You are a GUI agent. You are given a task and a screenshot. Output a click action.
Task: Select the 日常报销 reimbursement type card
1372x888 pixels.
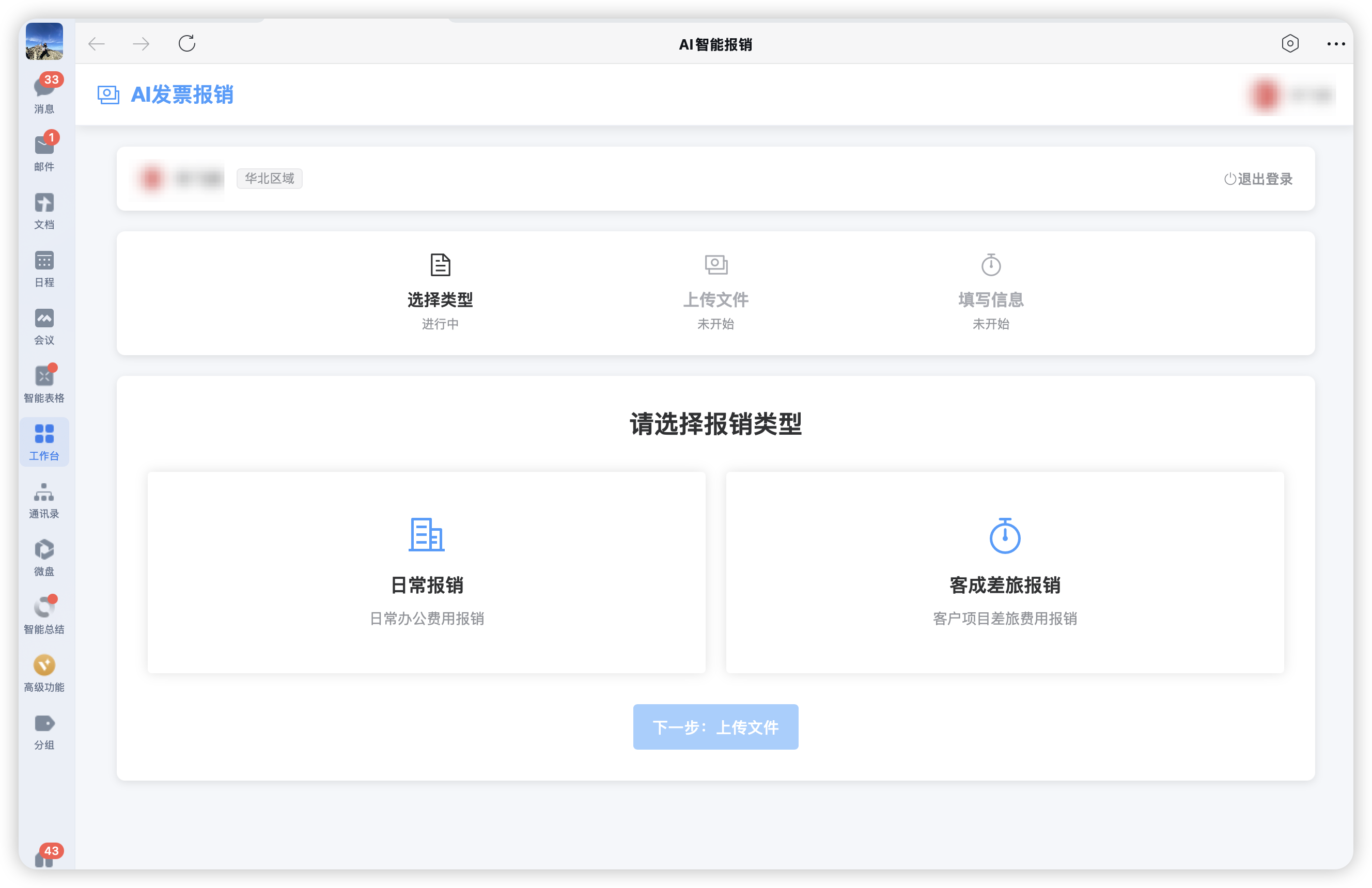point(426,572)
